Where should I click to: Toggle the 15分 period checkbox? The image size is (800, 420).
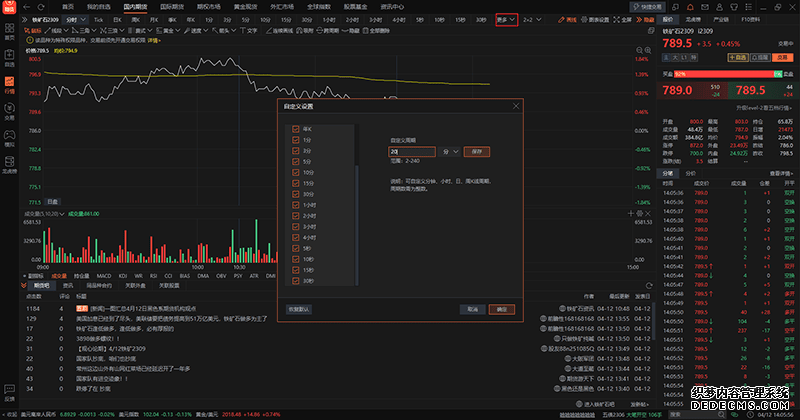[295, 183]
